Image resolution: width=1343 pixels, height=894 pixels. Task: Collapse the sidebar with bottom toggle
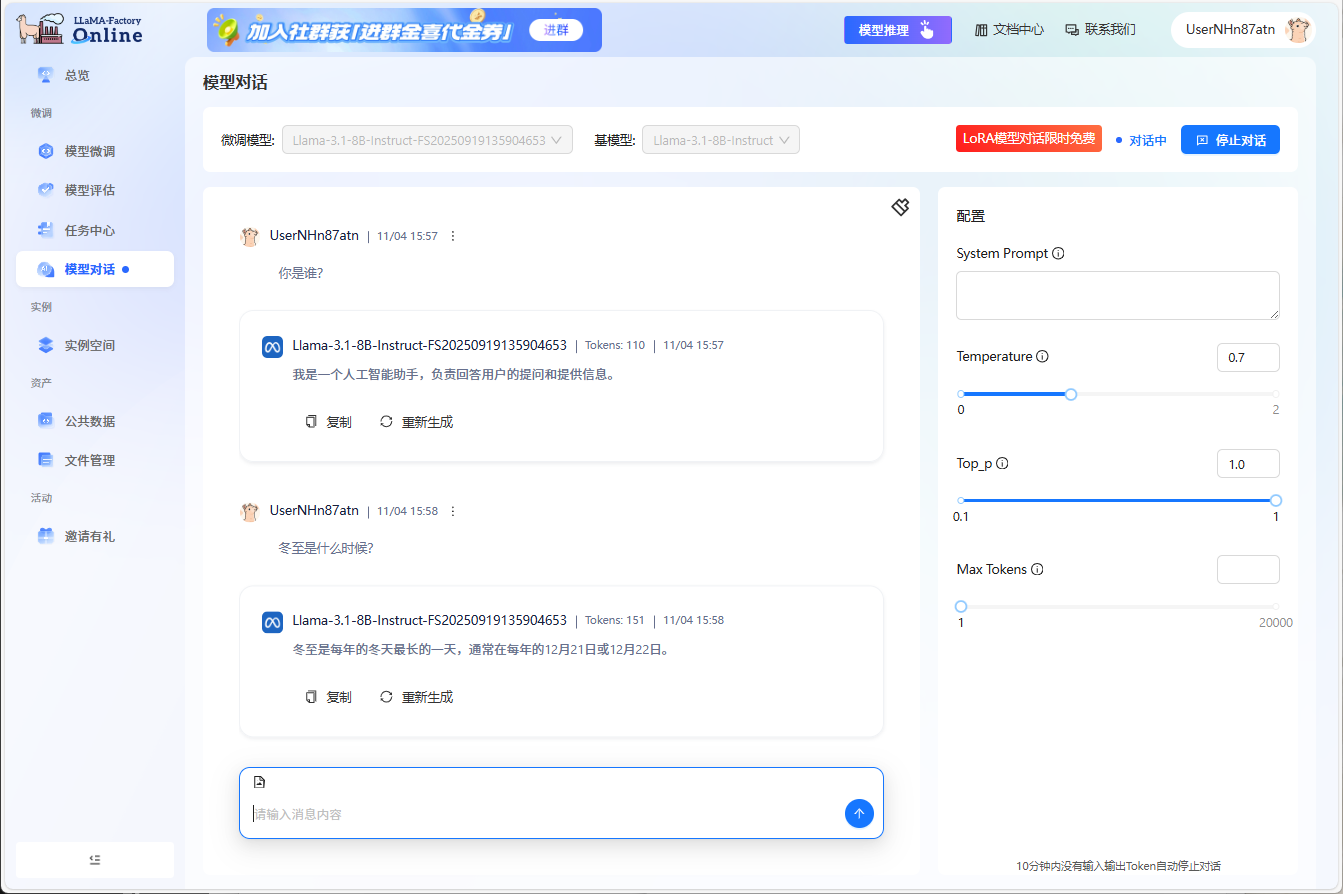click(x=95, y=860)
